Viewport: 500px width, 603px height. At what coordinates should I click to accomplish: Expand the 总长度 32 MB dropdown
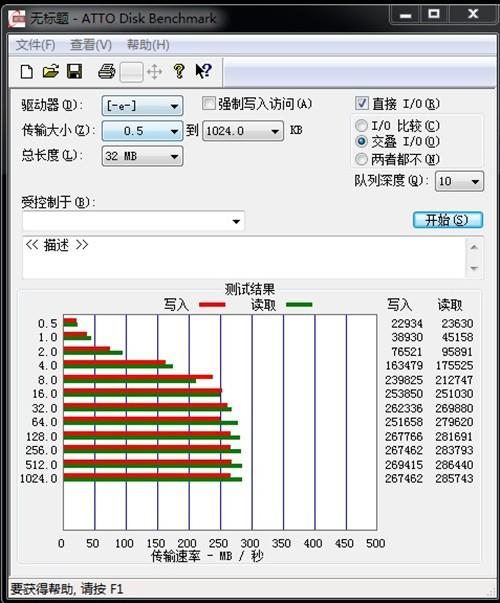[x=142, y=156]
